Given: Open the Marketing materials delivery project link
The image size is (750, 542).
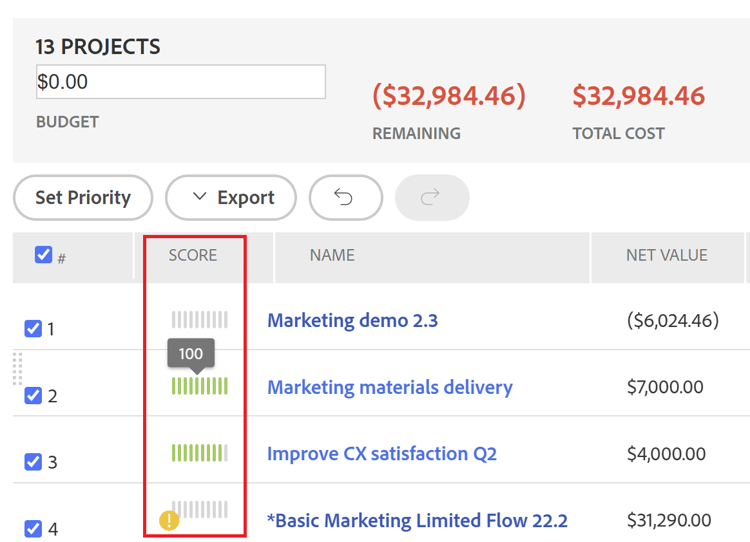Looking at the screenshot, I should (x=390, y=387).
